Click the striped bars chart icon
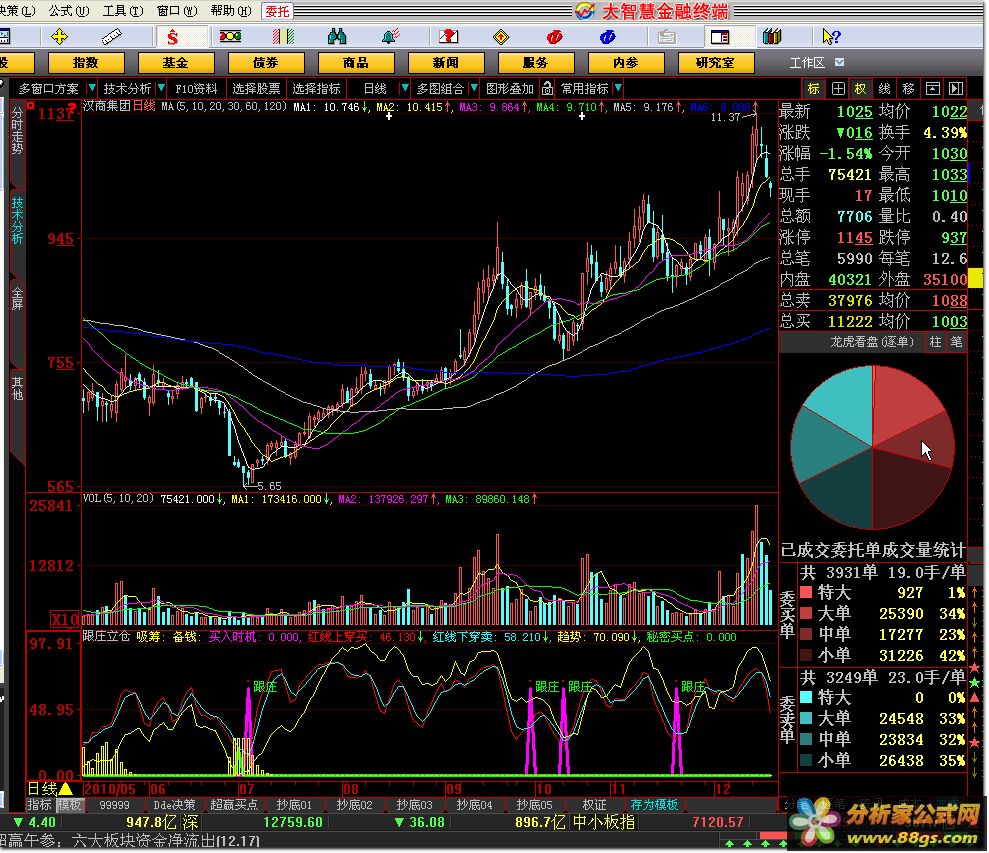Image resolution: width=989 pixels, height=853 pixels. [x=283, y=37]
